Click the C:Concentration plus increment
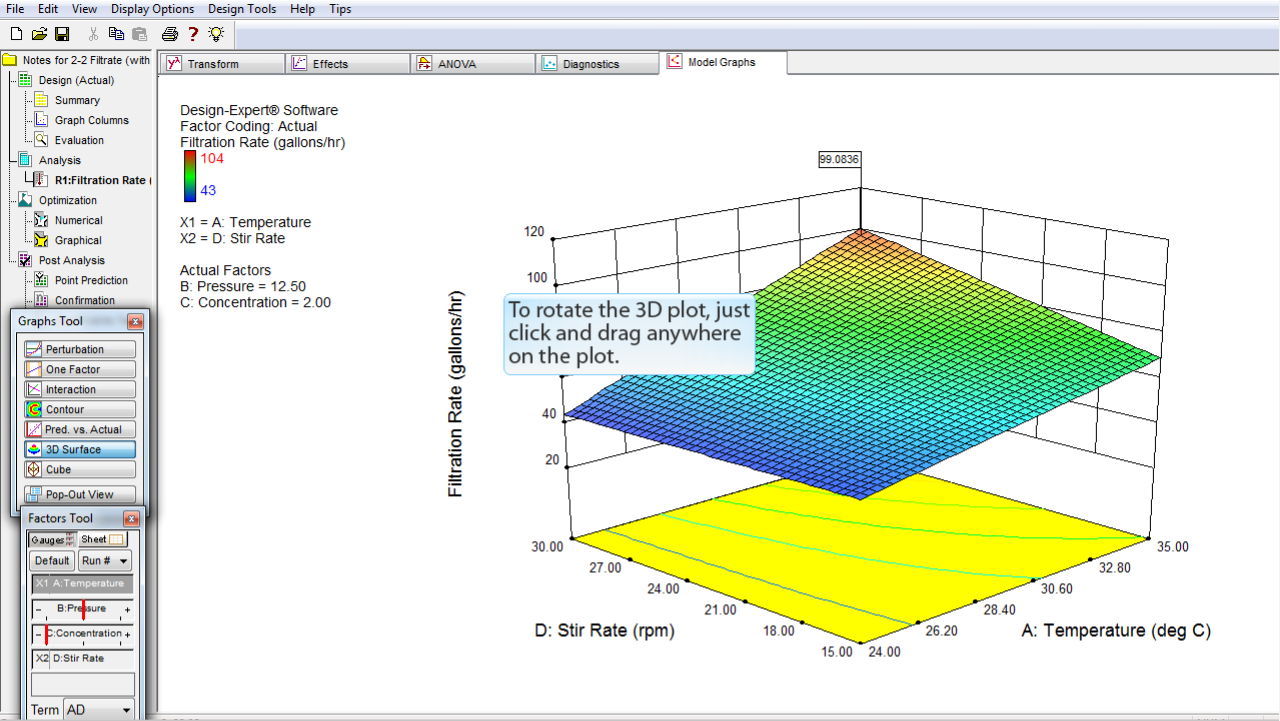Image resolution: width=1280 pixels, height=721 pixels. coord(127,634)
